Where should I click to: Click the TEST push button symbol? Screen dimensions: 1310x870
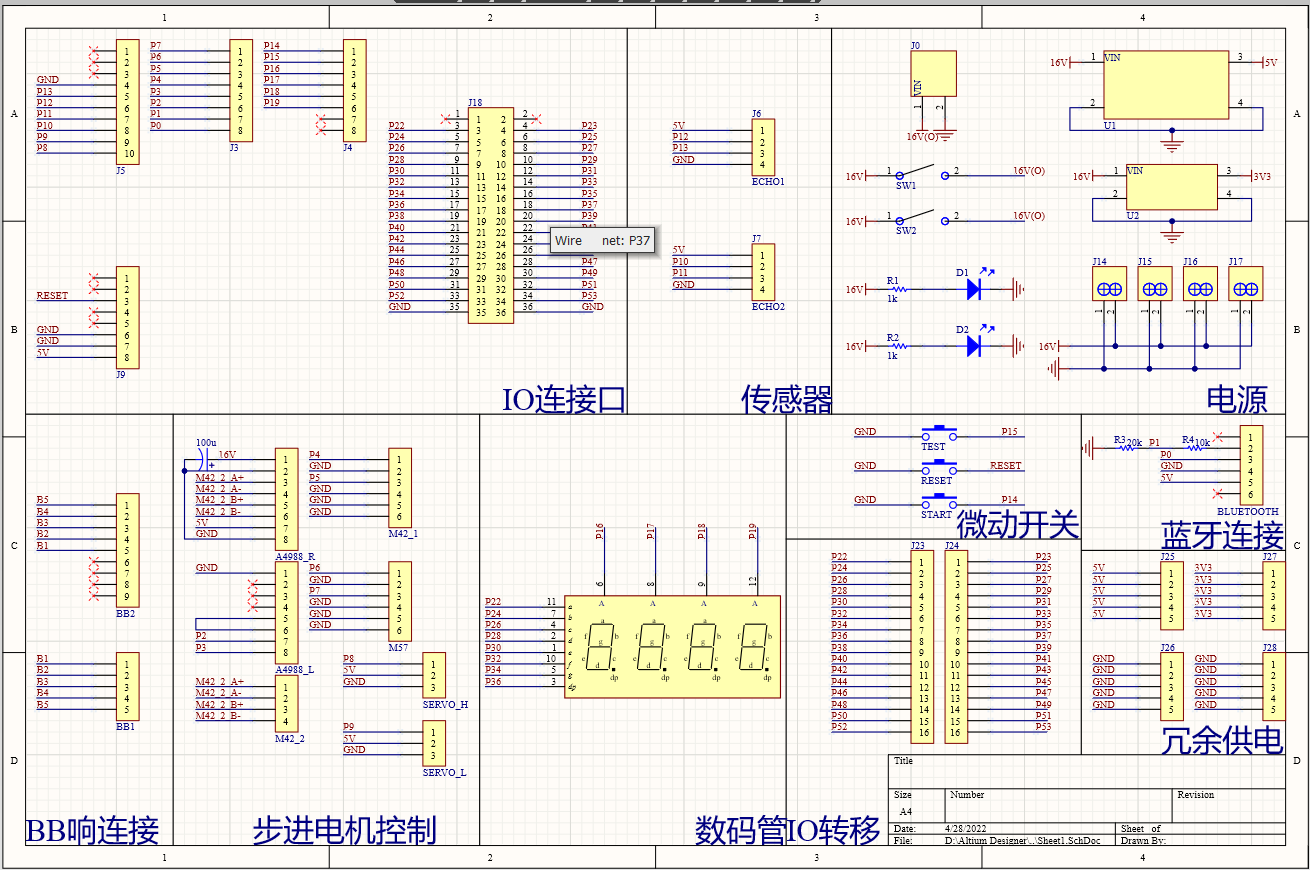pos(937,433)
